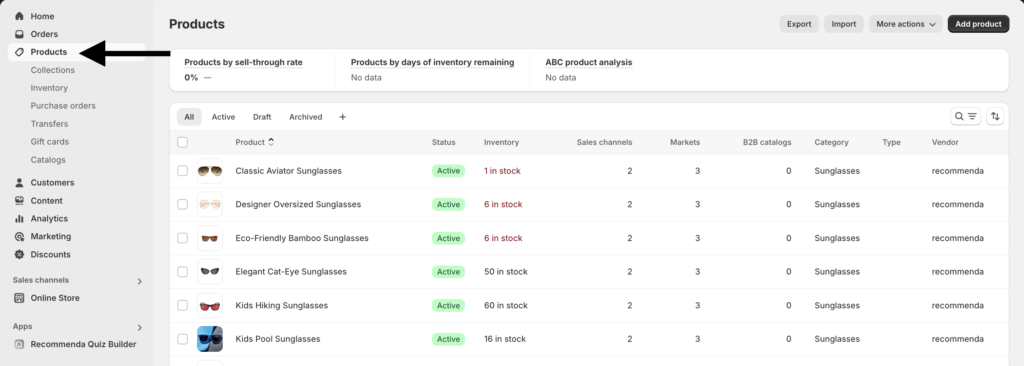Select Elegant Cat-Eye Sunglasses checkbox
The width and height of the screenshot is (1024, 366).
(x=182, y=272)
